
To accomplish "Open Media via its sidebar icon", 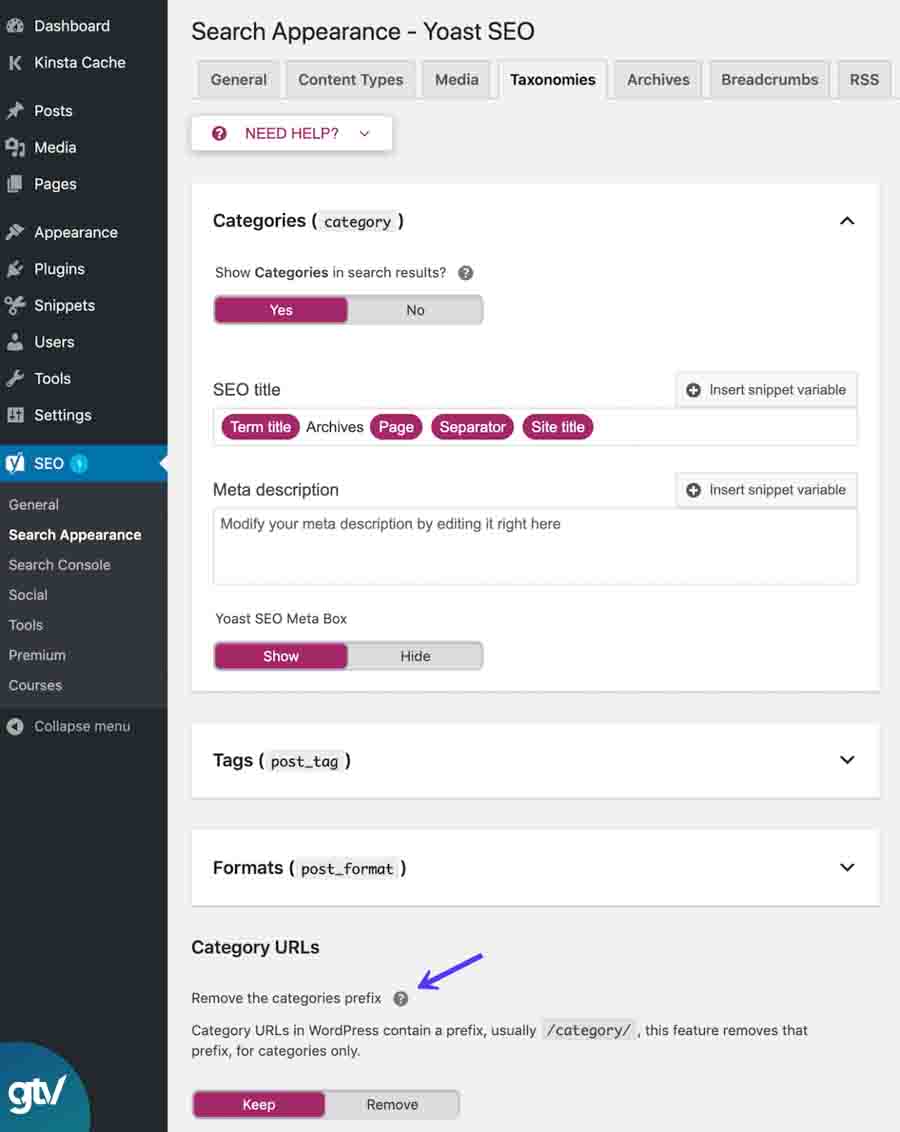I will point(15,147).
